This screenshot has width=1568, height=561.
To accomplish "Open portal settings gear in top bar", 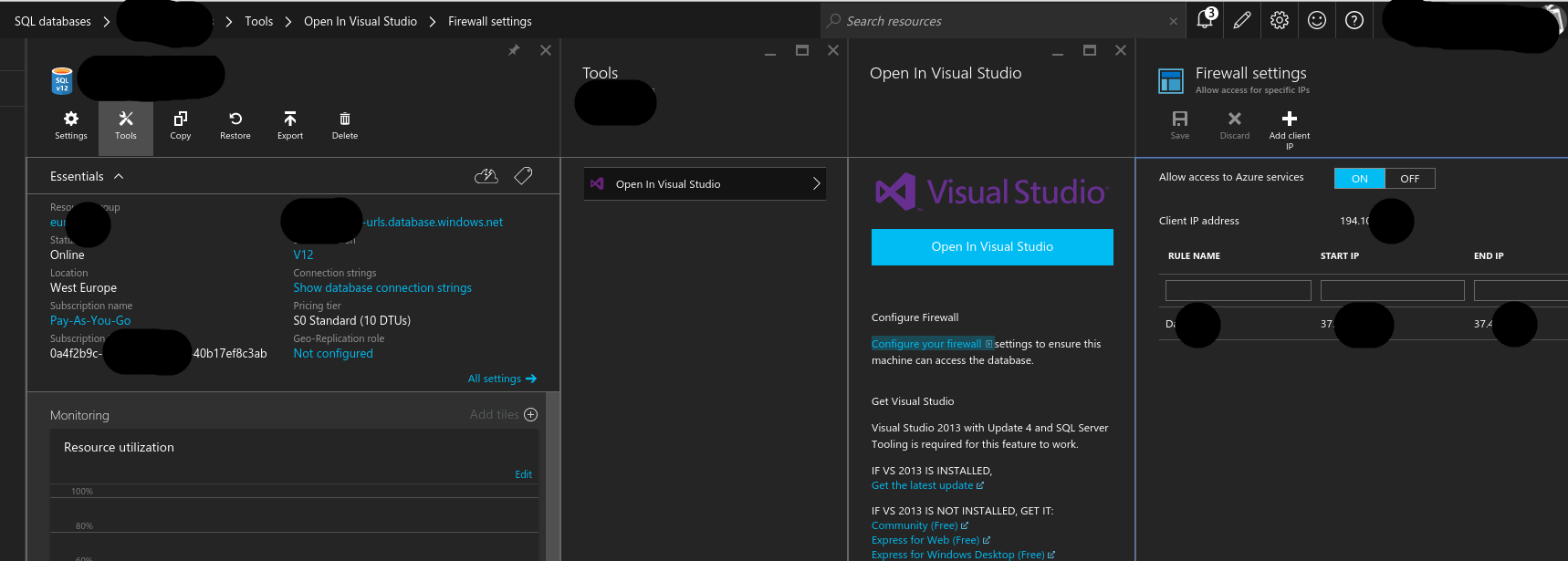I will tap(1280, 20).
